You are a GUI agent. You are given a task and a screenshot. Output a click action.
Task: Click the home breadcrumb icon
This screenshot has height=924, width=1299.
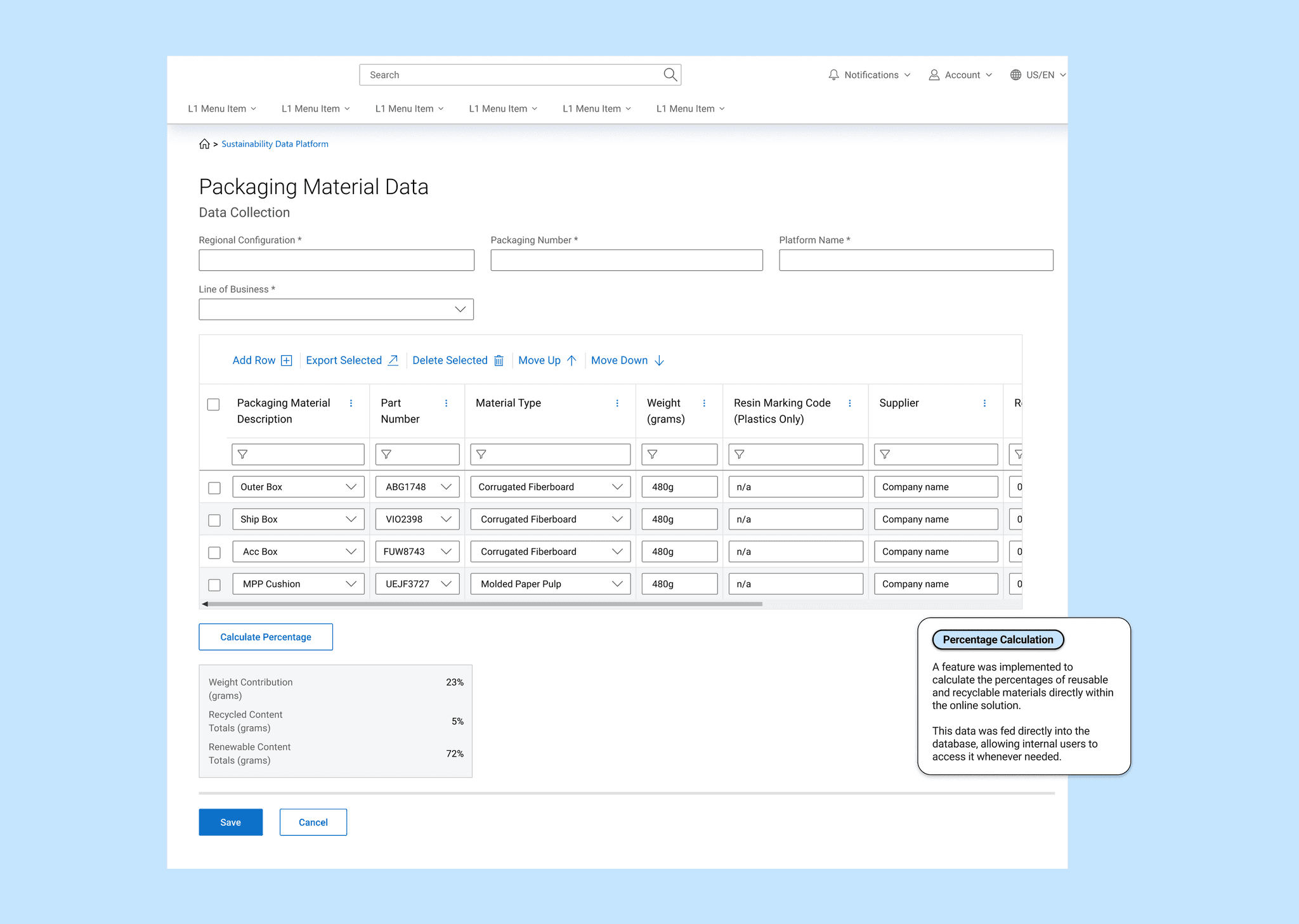204,144
